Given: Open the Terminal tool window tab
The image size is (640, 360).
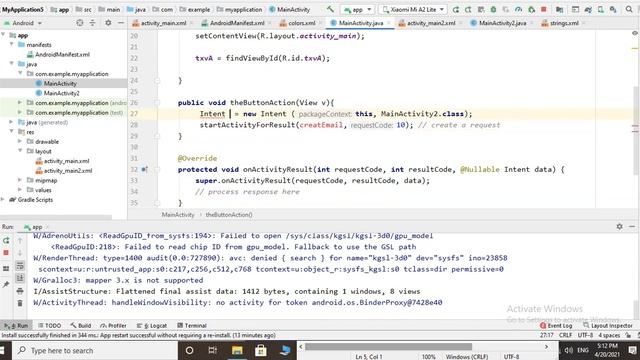Looking at the screenshot, I should 192,325.
